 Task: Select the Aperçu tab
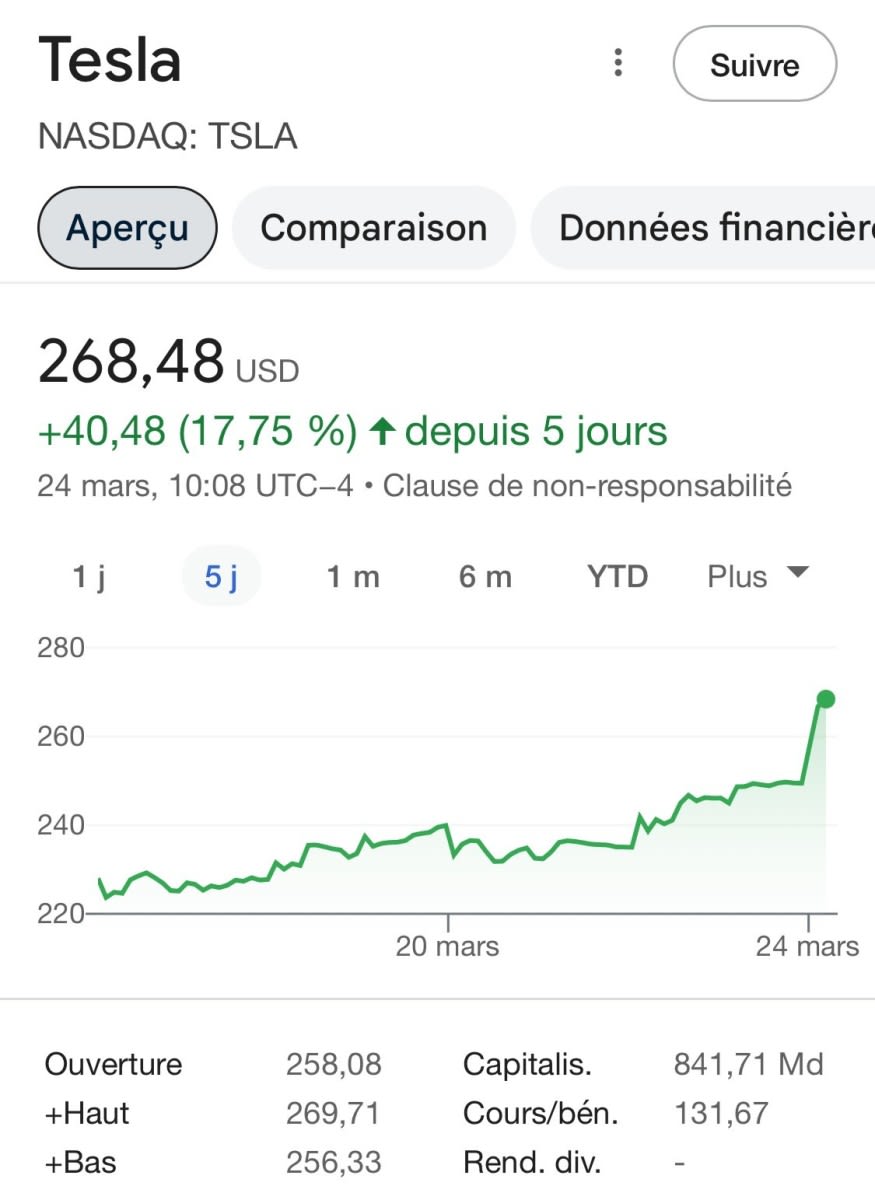[x=127, y=228]
